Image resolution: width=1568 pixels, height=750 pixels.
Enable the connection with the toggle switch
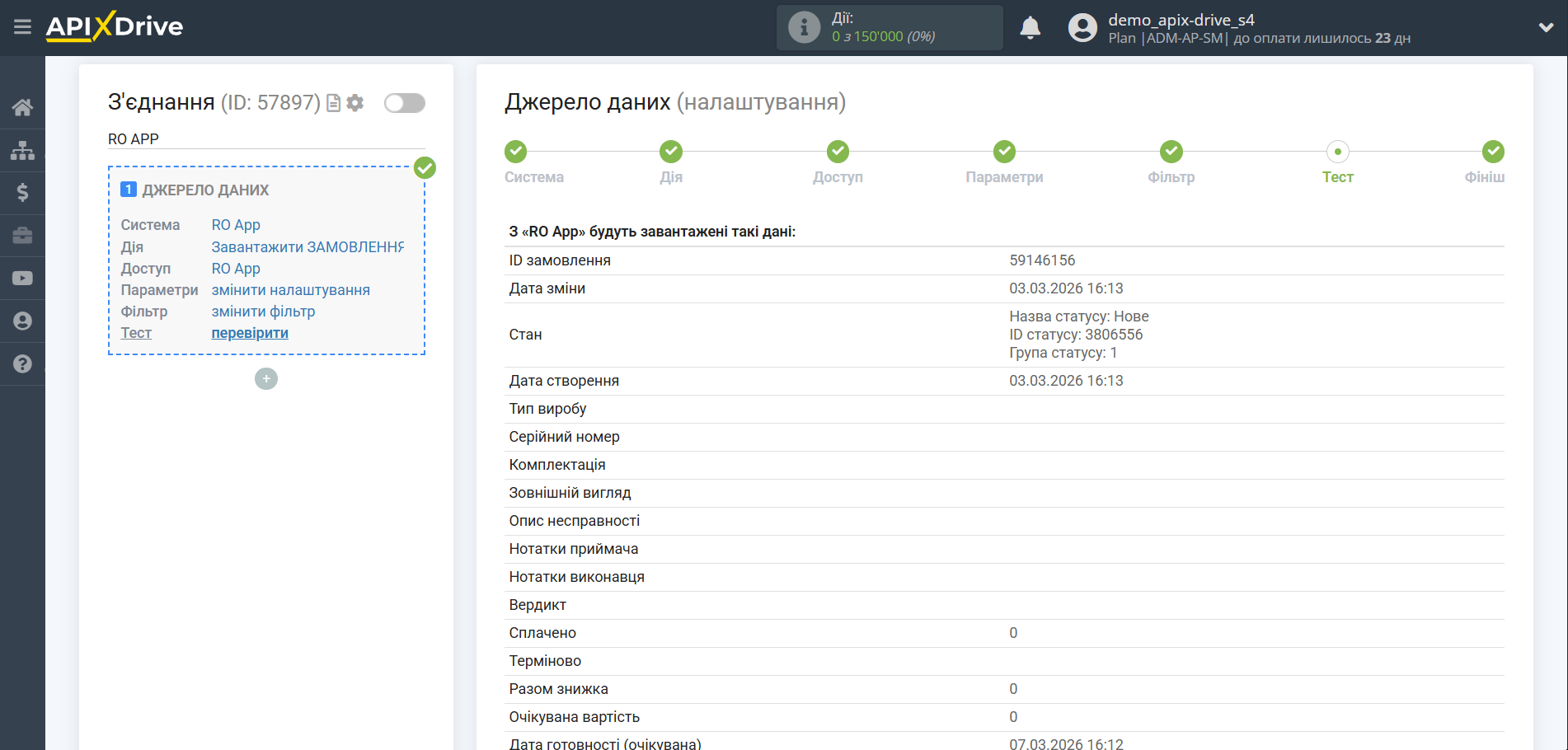[404, 102]
